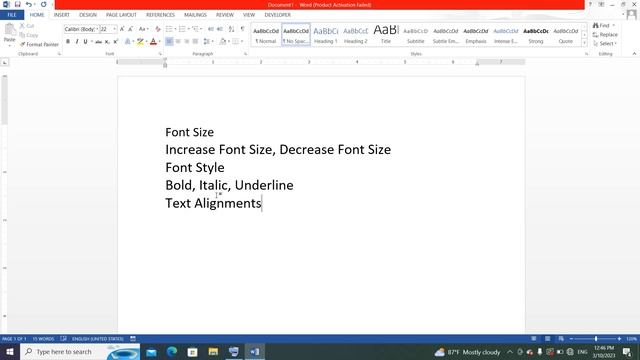Click Replace in Editing group
Screen dimensions: 640x360
click(605, 35)
